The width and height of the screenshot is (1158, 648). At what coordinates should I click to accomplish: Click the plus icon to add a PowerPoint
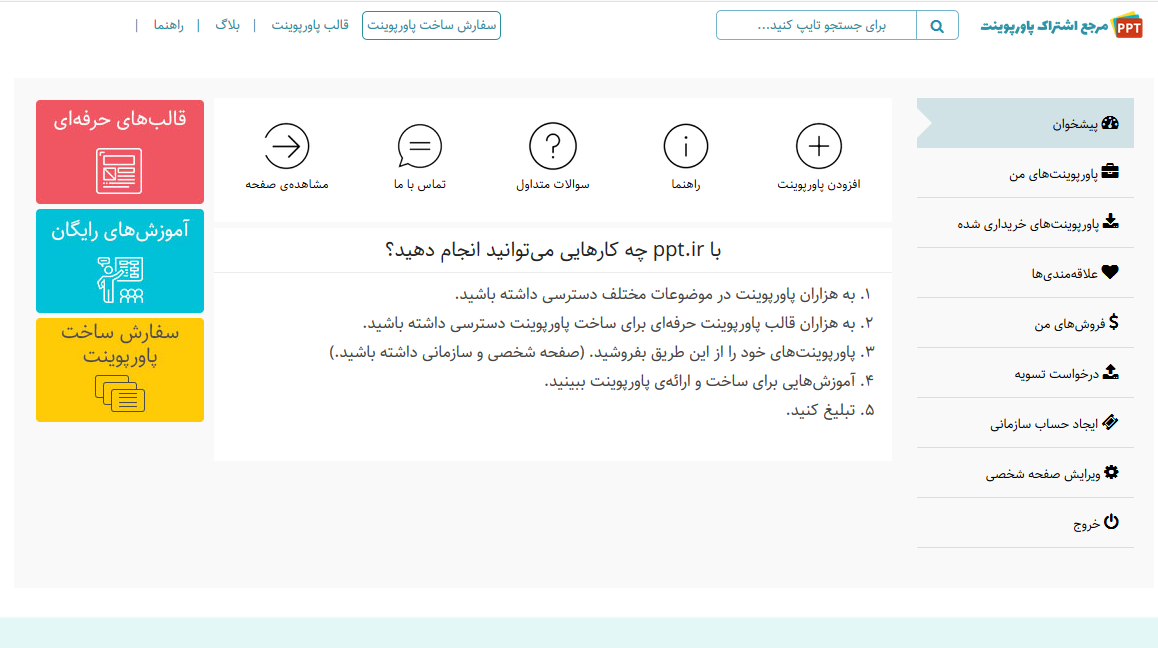pyautogui.click(x=818, y=147)
